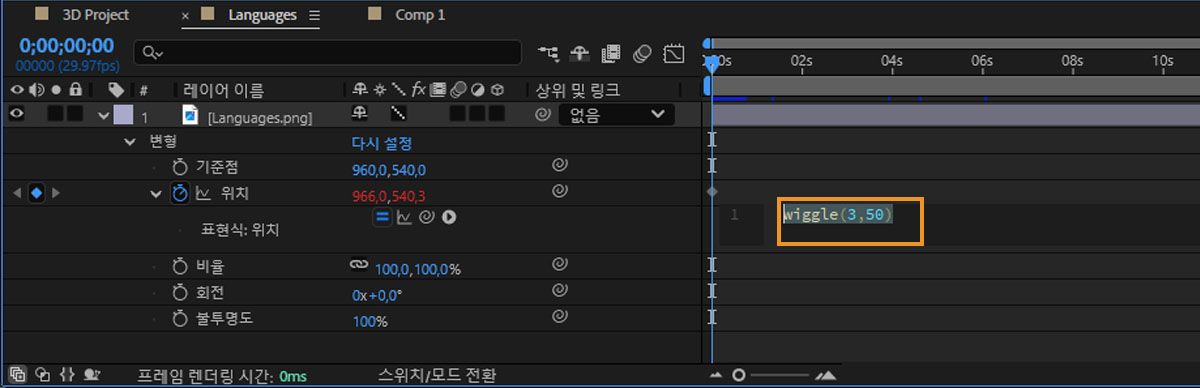Zoom in timeline with large mountains icon

825,375
